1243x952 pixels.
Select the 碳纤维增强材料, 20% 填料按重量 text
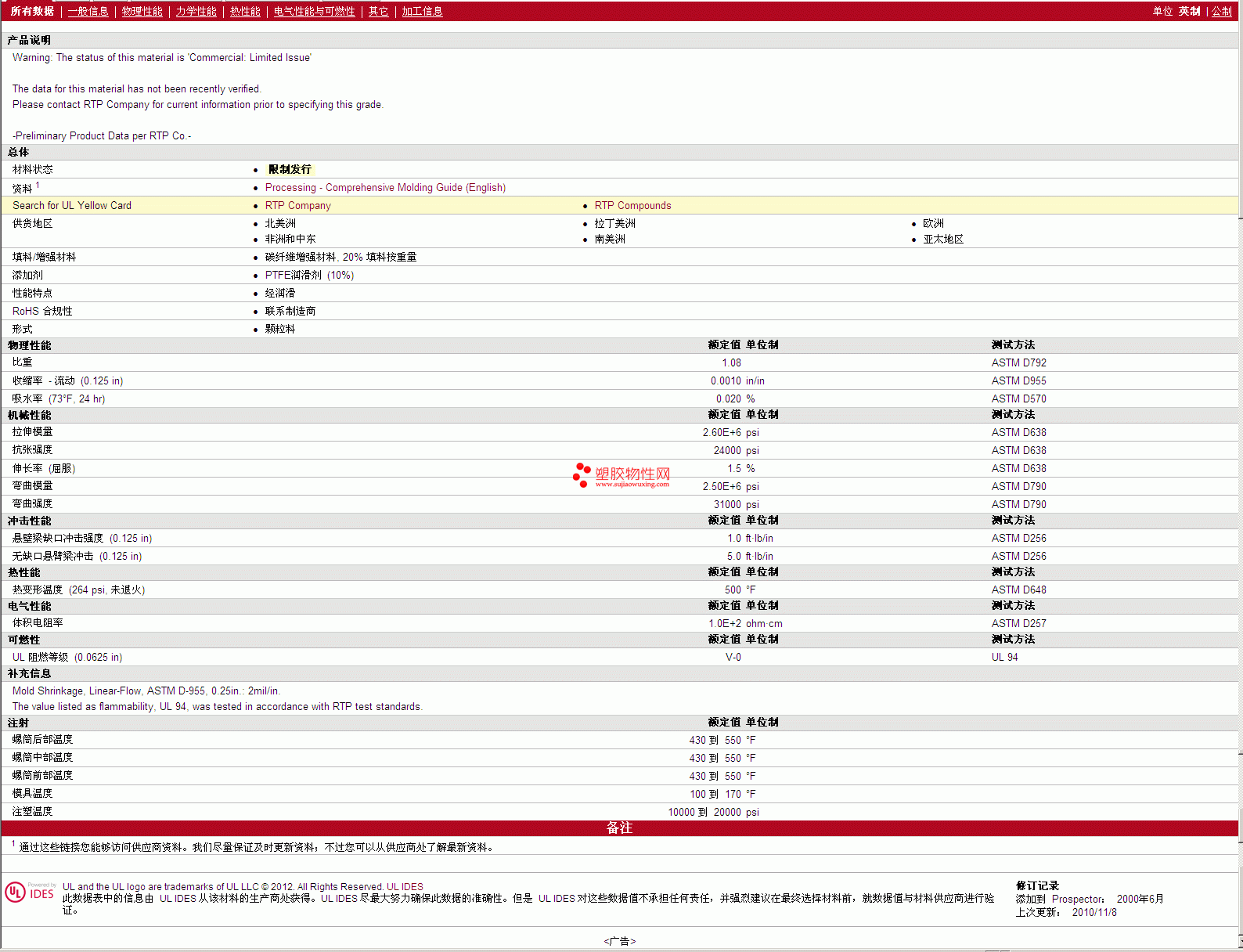[x=340, y=257]
